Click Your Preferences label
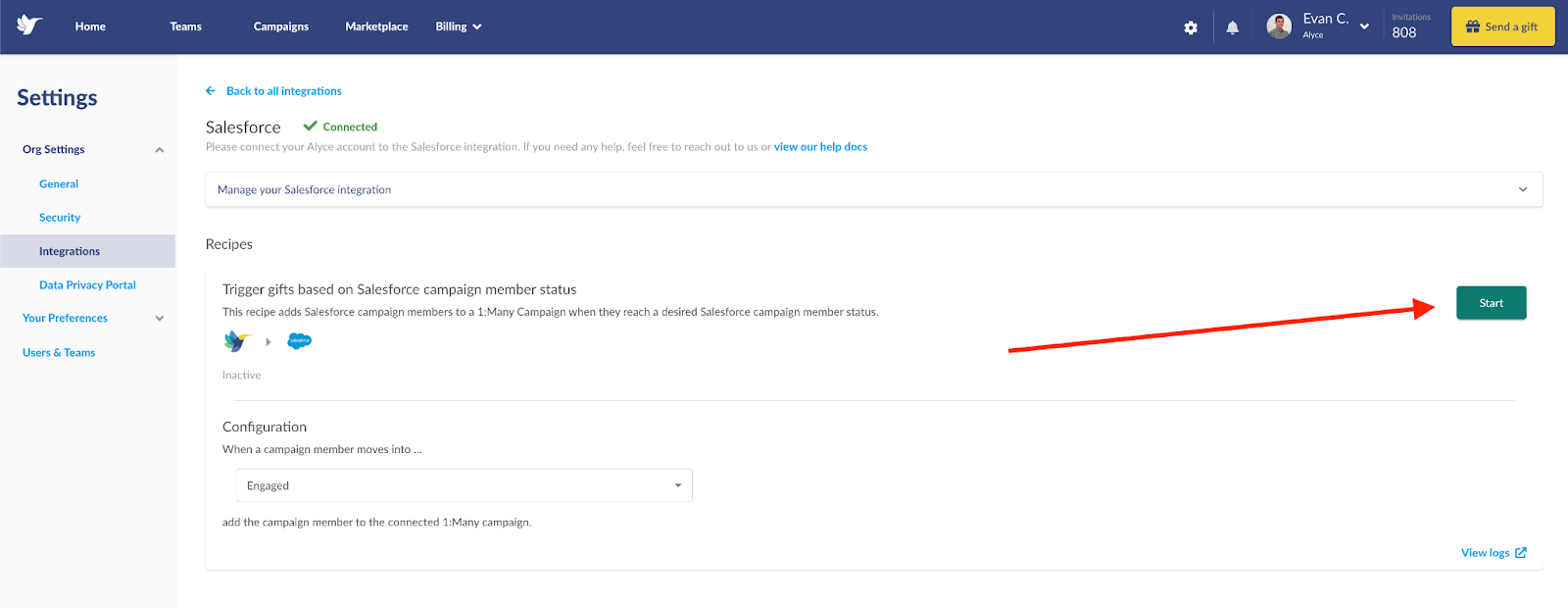The image size is (1568, 608). (x=65, y=319)
